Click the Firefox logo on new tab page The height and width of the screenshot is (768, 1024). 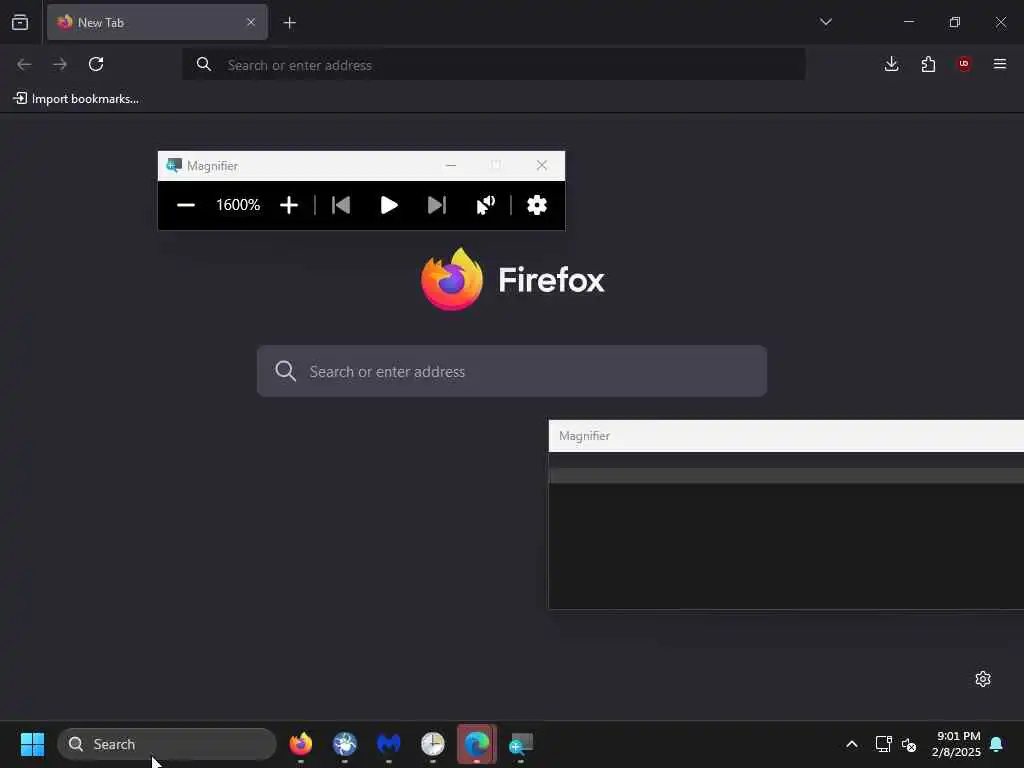452,280
